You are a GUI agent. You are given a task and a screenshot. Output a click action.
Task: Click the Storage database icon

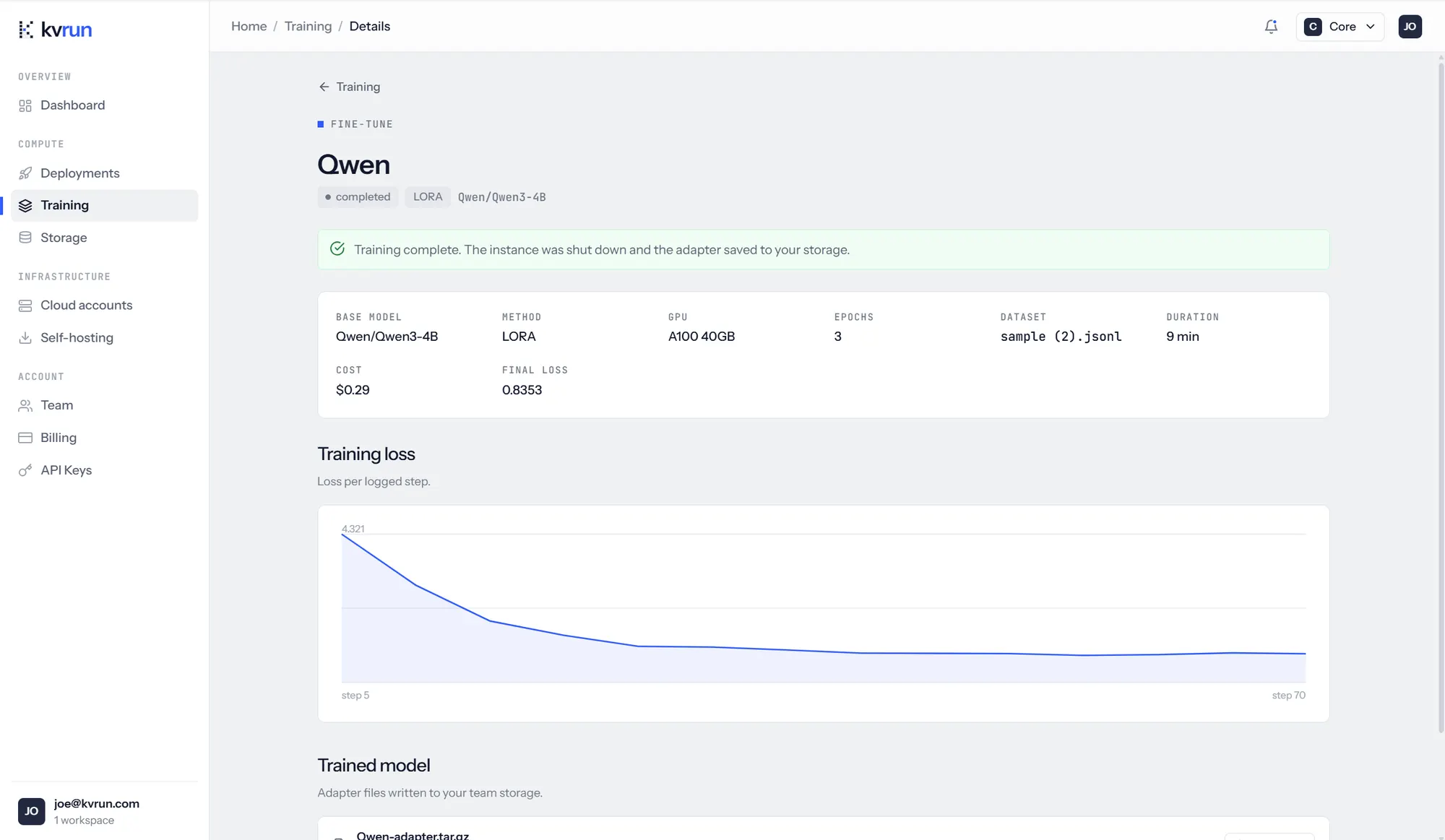click(x=25, y=238)
